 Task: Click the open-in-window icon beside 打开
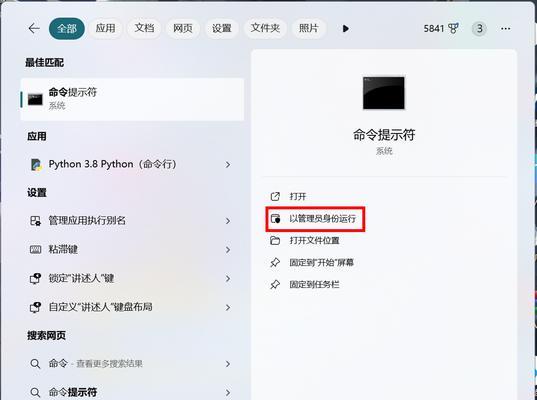pos(275,197)
